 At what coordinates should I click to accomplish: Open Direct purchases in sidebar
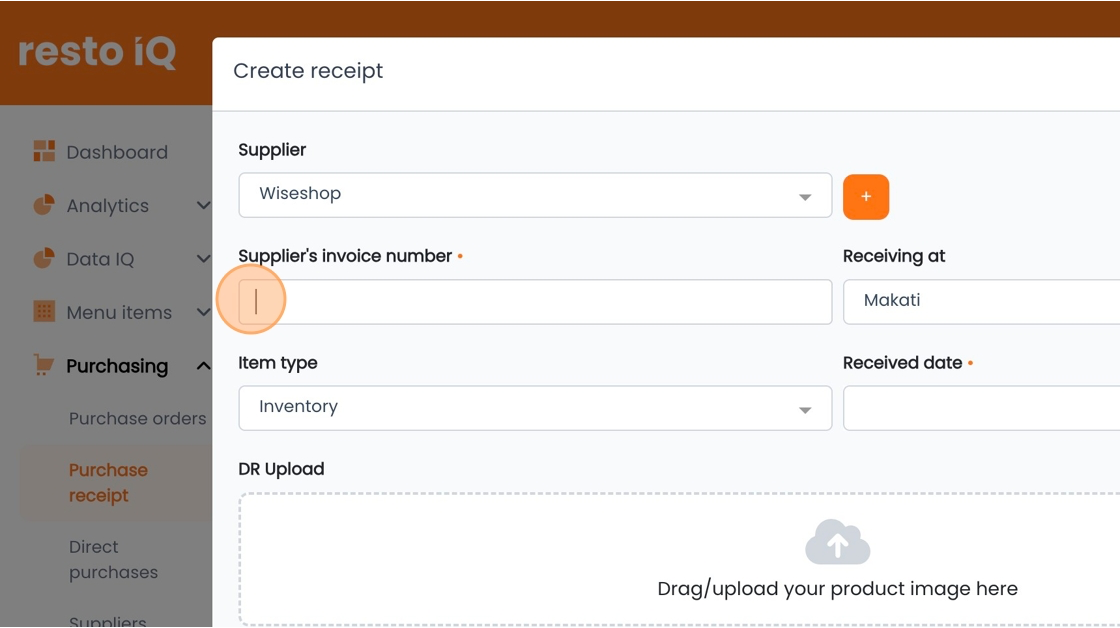pyautogui.click(x=114, y=559)
